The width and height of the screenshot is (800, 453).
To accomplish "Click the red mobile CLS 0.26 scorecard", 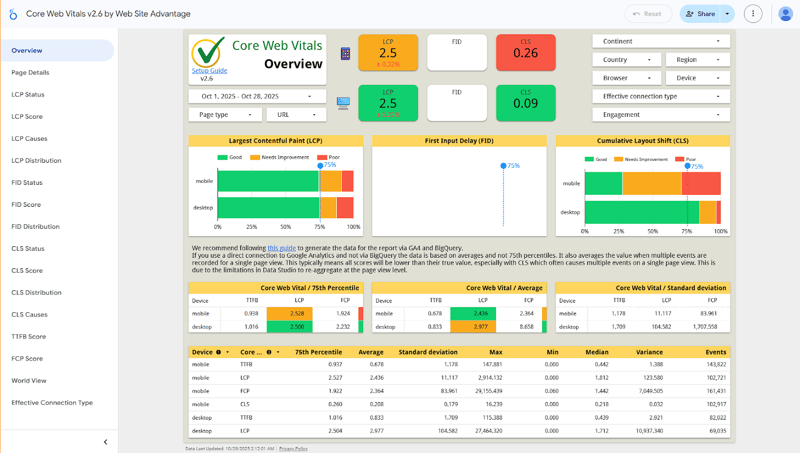I will tap(525, 53).
